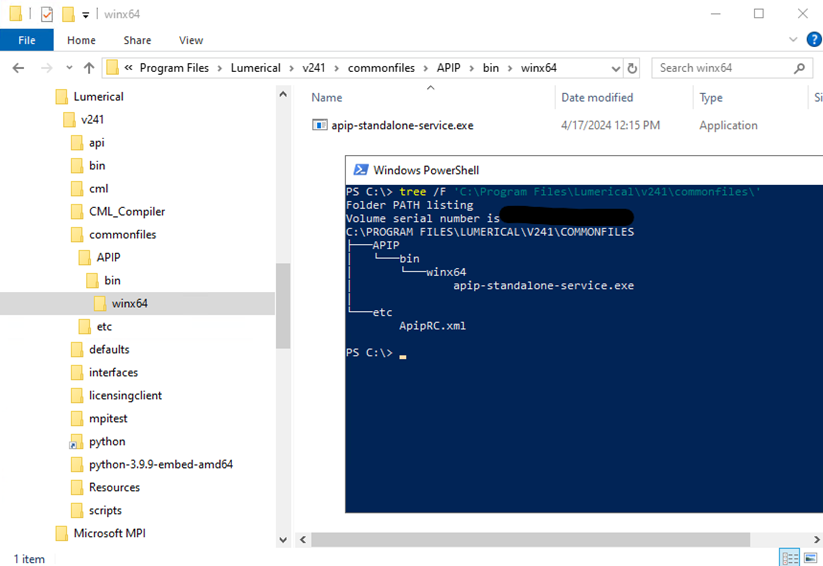Select apip-standalone-service.exe file
This screenshot has width=823, height=566.
coord(402,125)
